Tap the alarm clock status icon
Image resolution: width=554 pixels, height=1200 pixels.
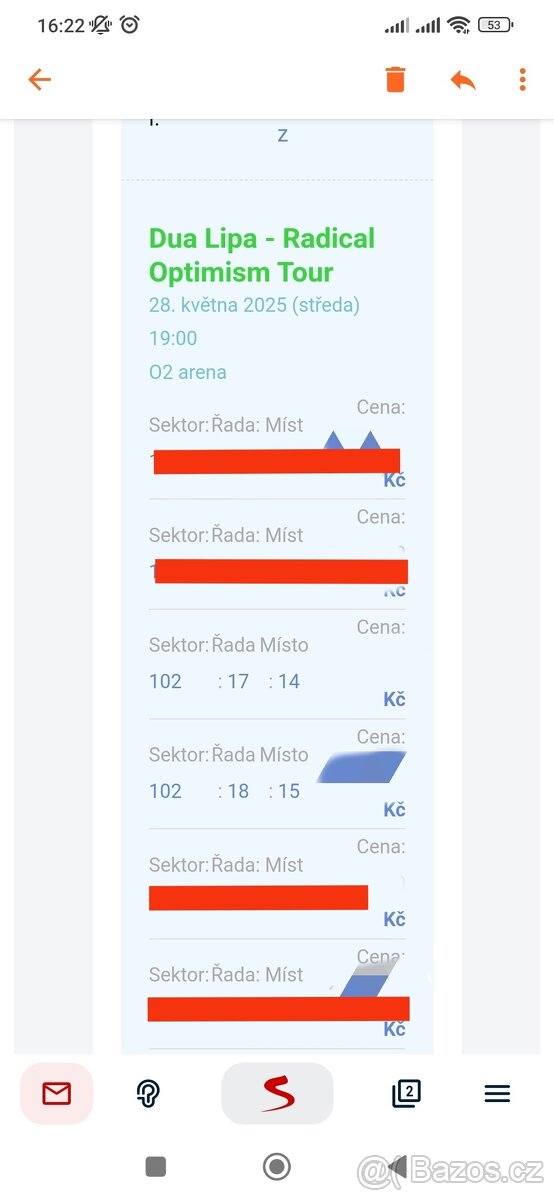click(130, 25)
